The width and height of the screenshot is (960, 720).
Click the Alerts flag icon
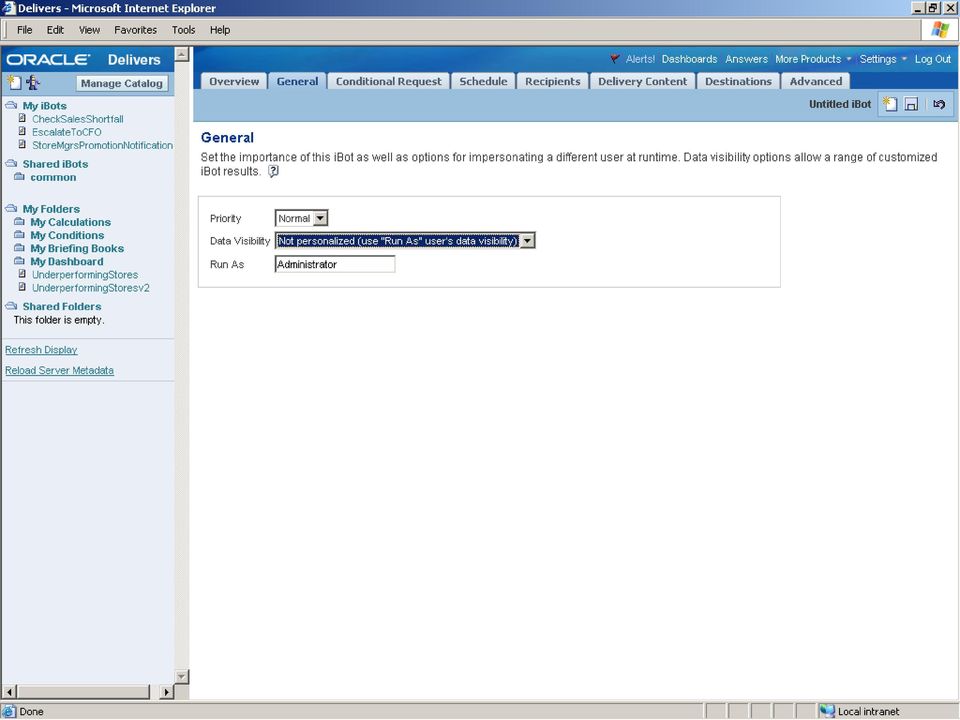click(x=615, y=59)
